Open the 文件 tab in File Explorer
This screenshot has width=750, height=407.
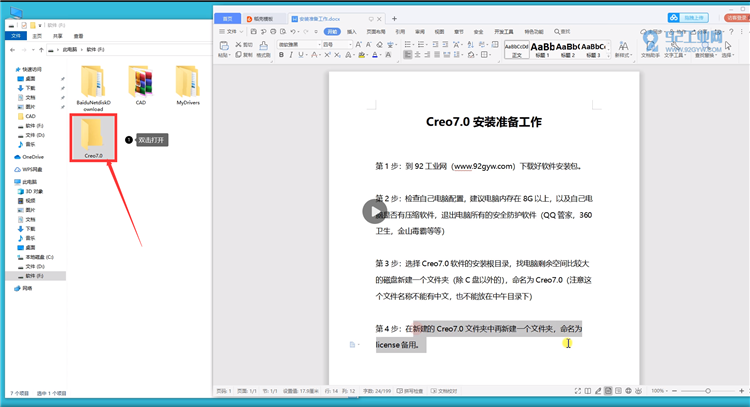16,36
